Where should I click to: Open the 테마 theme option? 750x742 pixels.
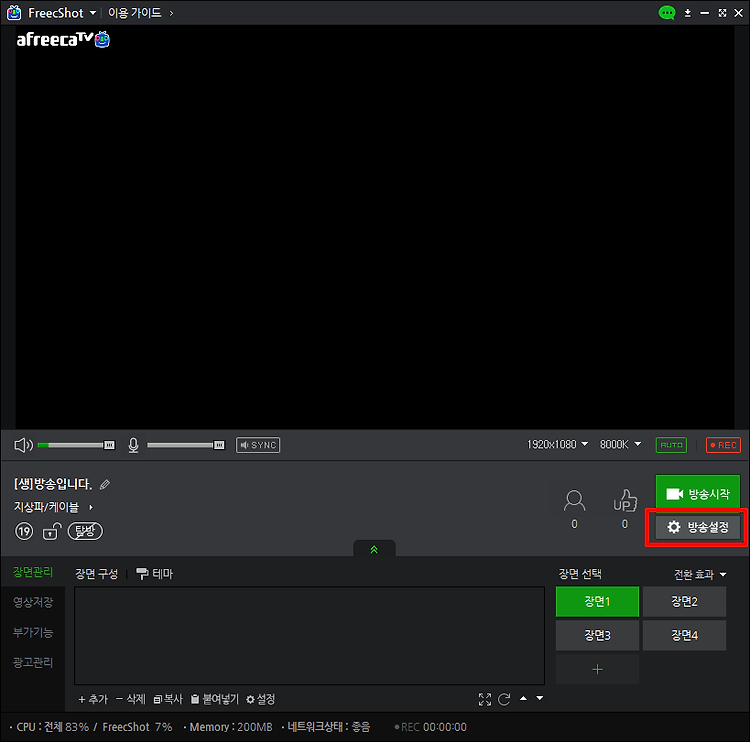pos(154,574)
